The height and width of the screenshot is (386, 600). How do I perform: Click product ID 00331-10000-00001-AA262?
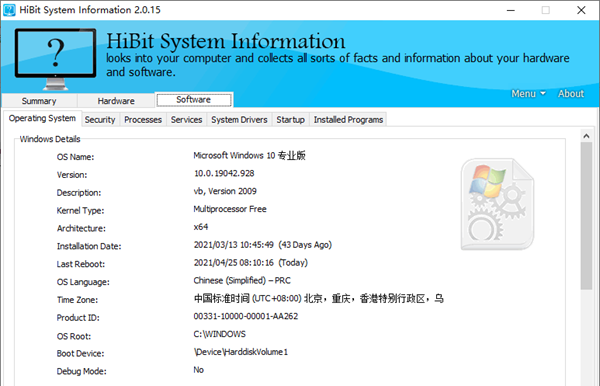pos(246,316)
